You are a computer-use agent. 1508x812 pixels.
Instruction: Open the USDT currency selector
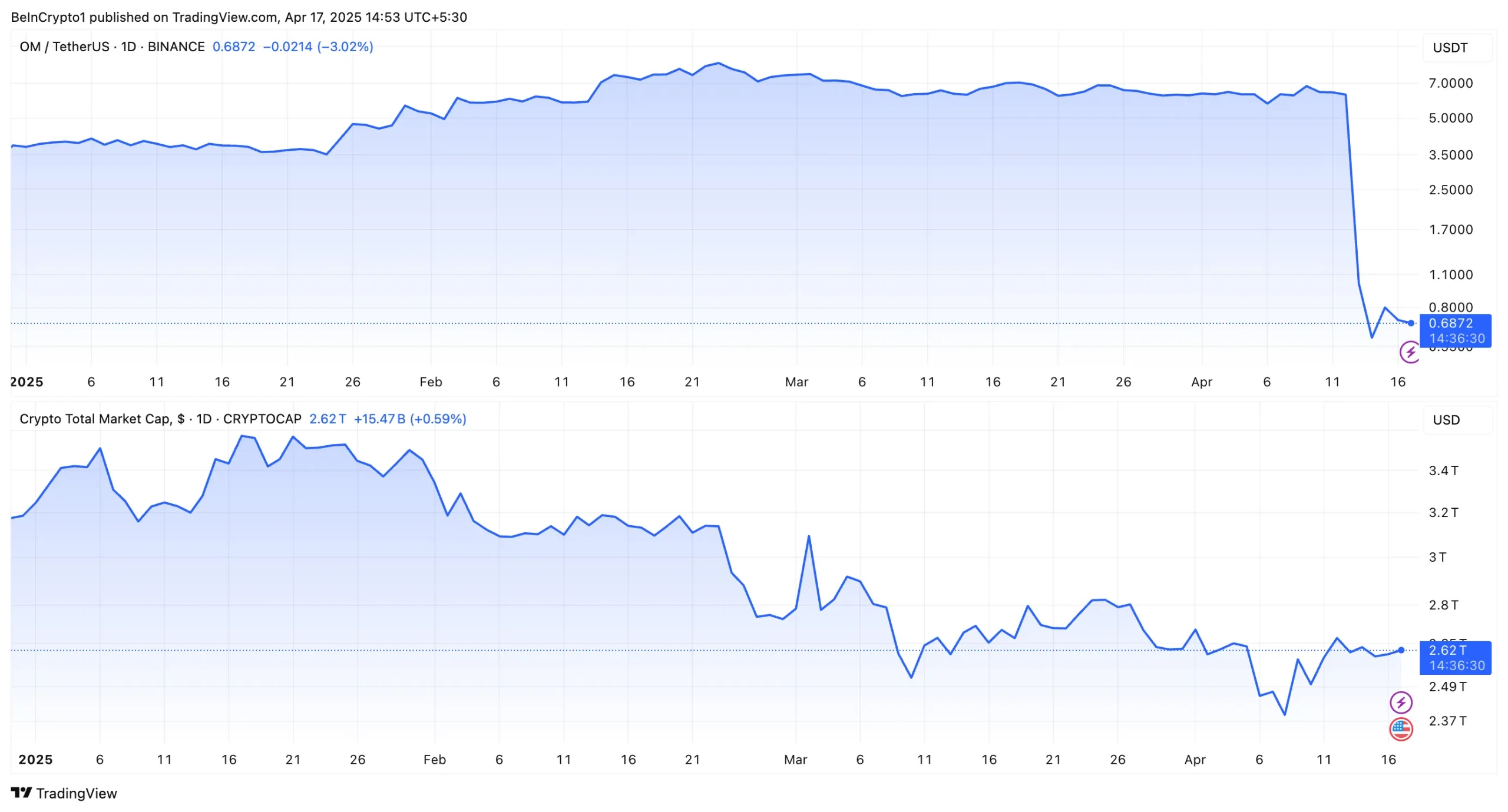(x=1450, y=48)
